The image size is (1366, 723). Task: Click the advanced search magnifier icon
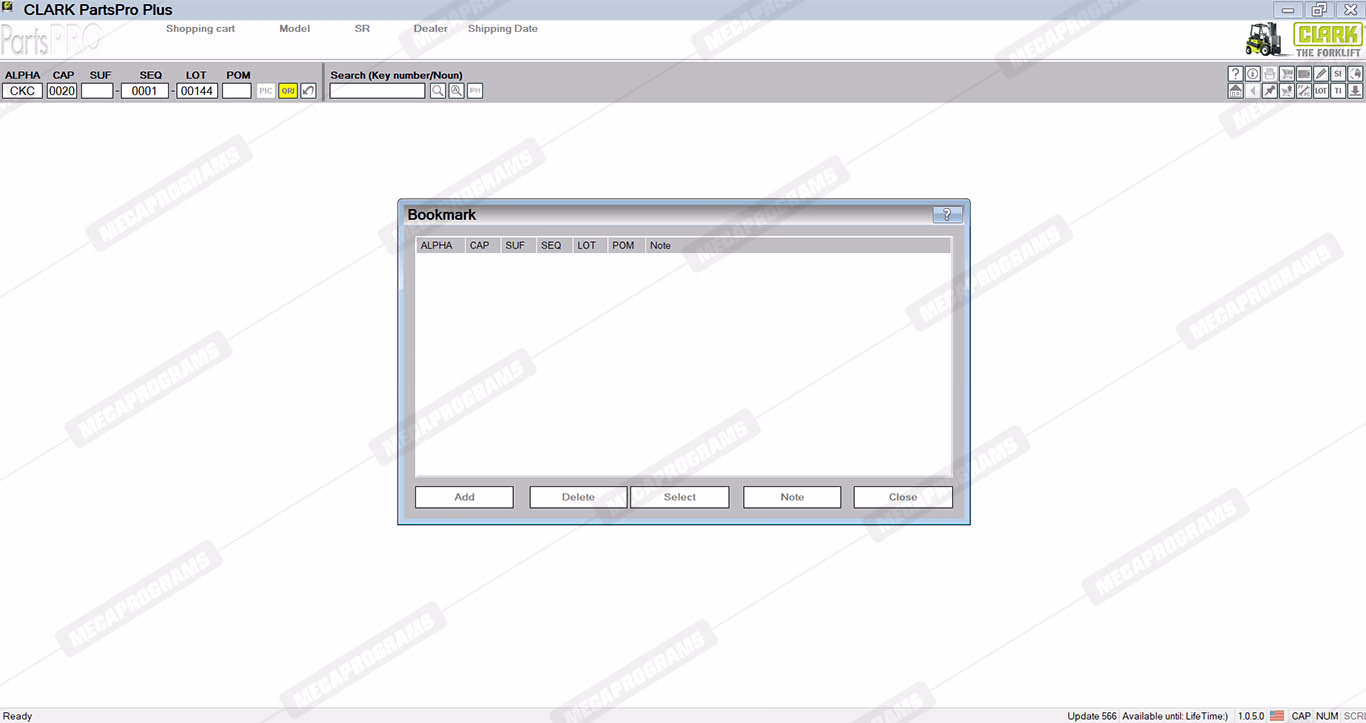(456, 91)
